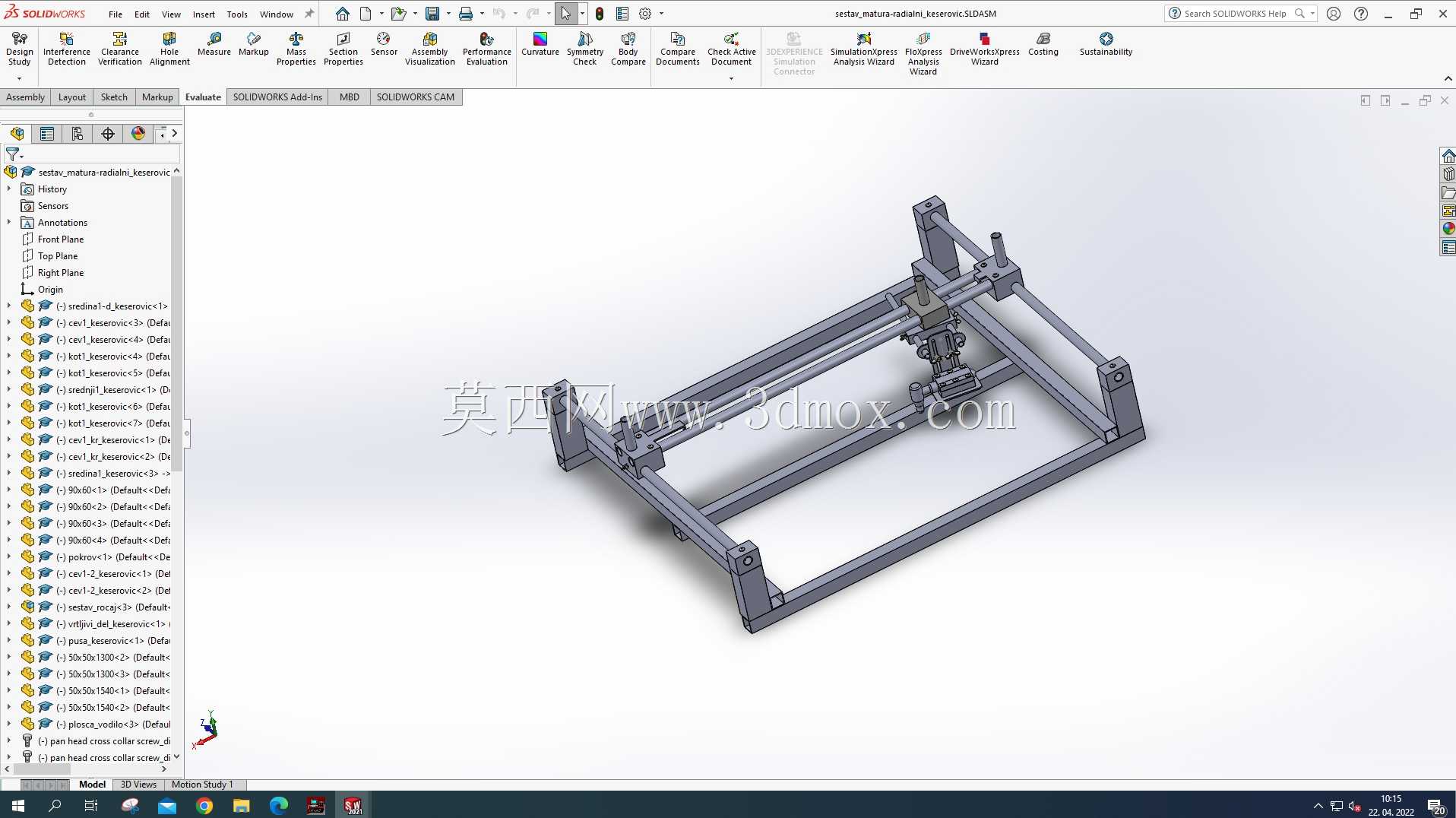Open the Tools menu
The width and height of the screenshot is (1456, 818).
237,14
